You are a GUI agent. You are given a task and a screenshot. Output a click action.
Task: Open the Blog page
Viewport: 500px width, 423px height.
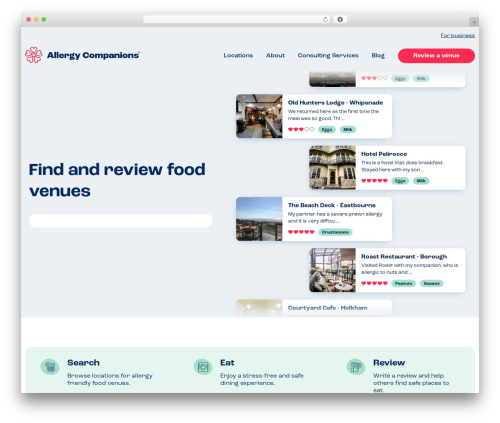378,55
